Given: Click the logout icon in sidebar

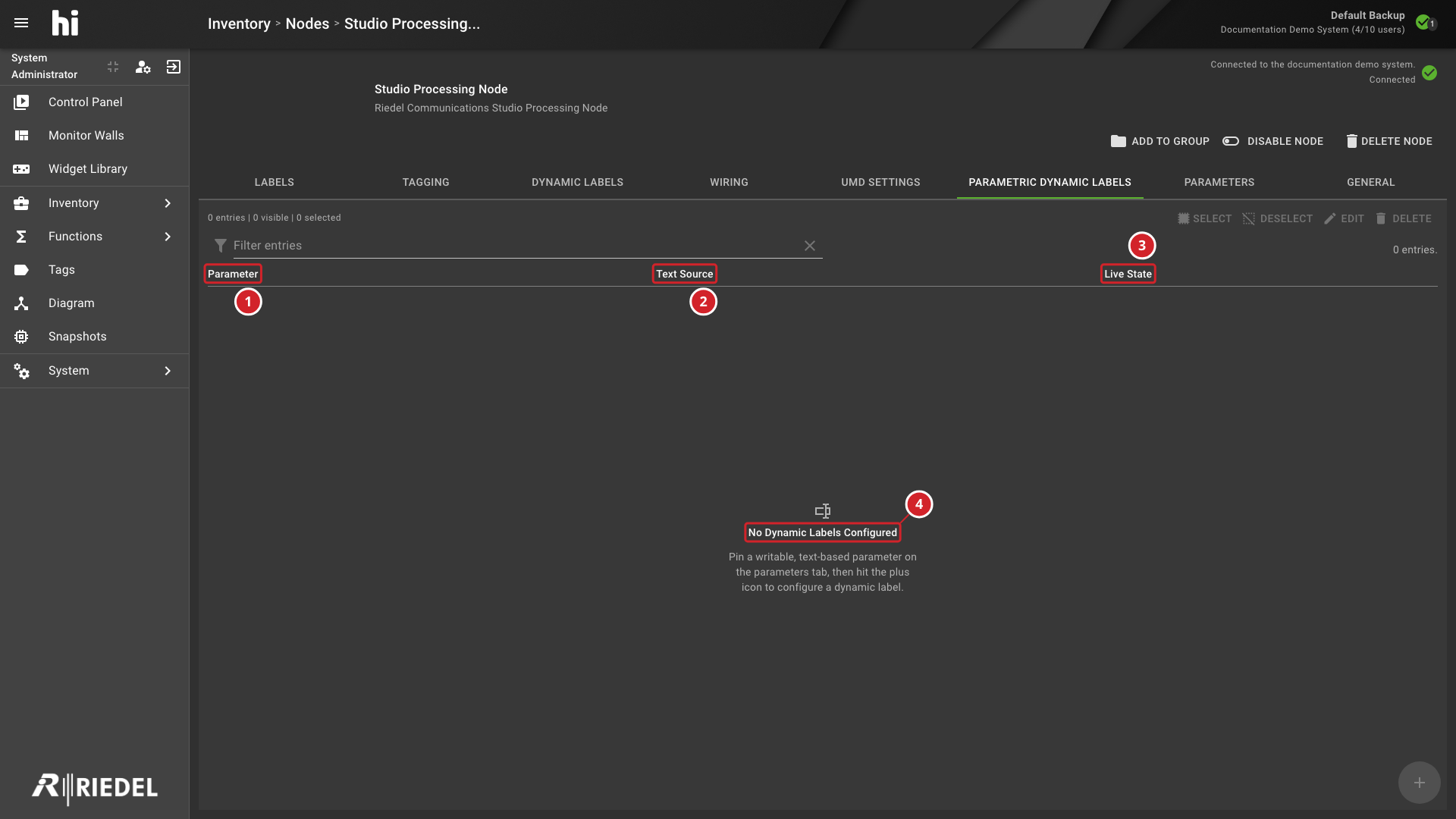Looking at the screenshot, I should (174, 67).
